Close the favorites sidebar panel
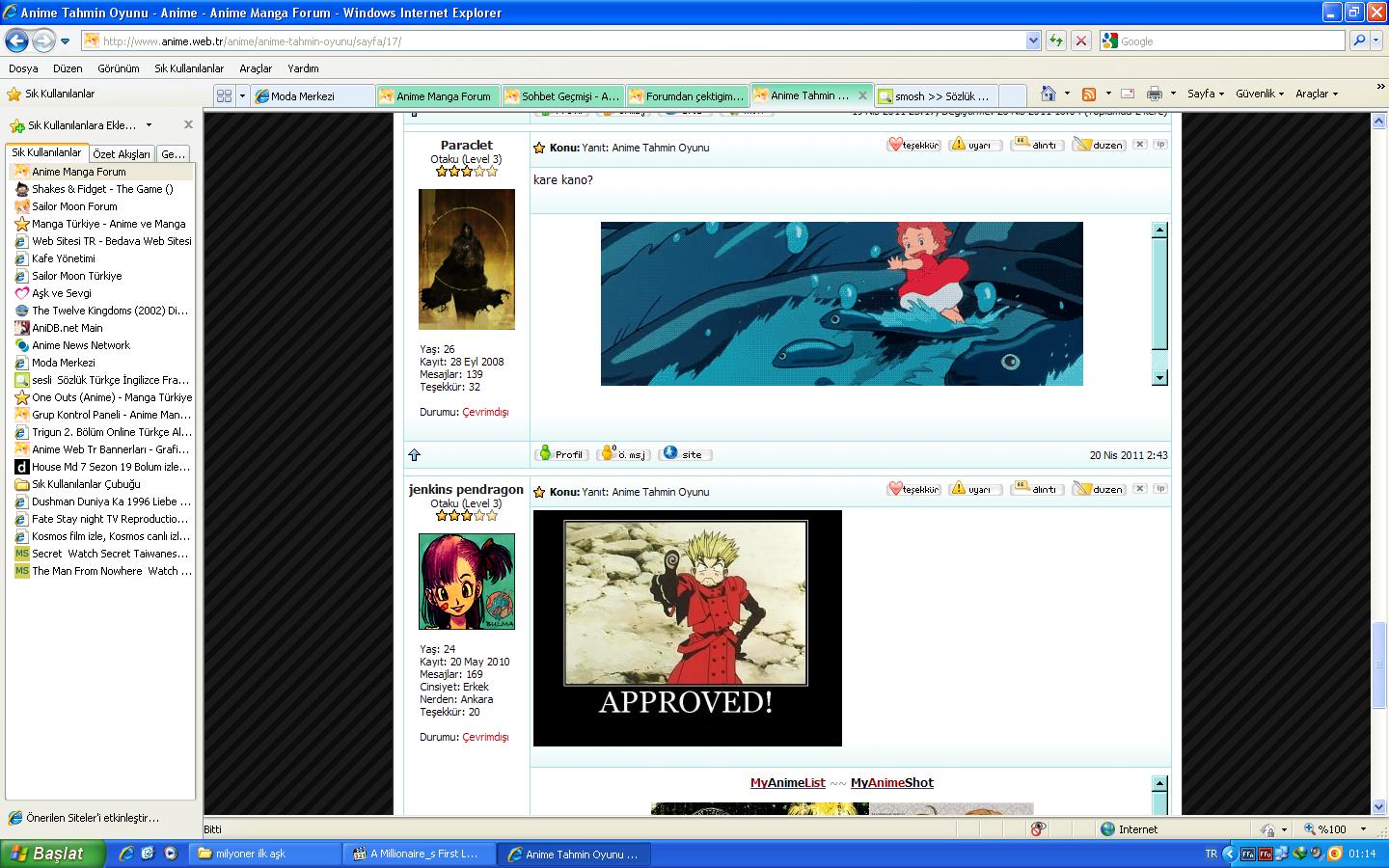 (x=188, y=124)
